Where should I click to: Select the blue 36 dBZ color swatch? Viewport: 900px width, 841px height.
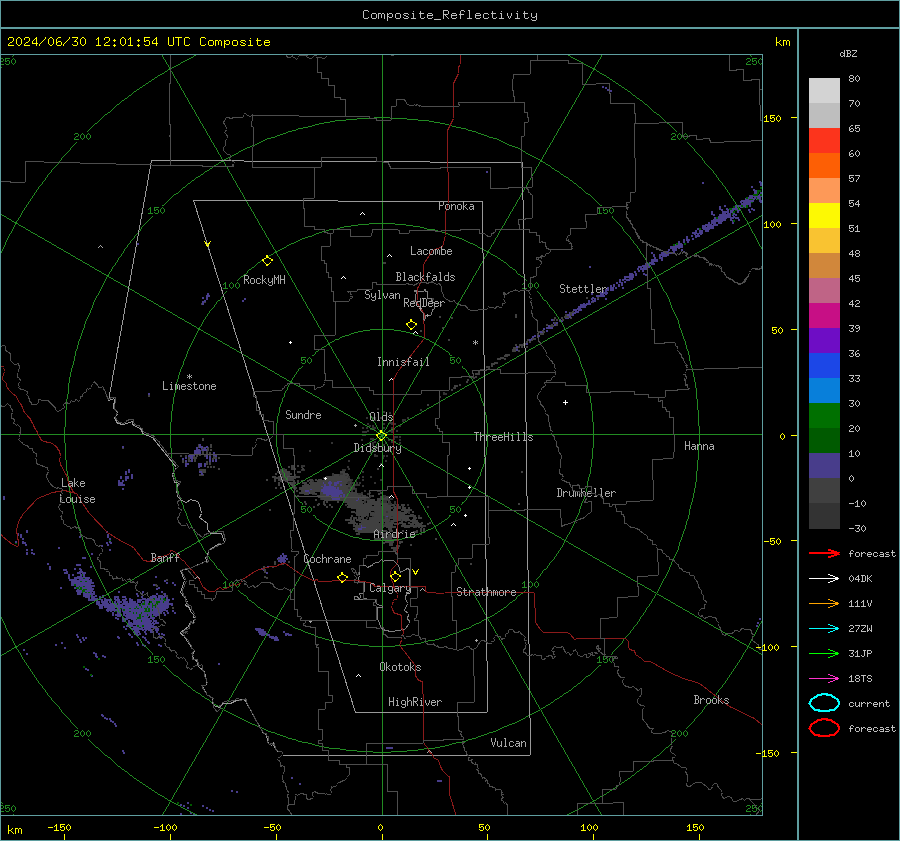click(x=824, y=366)
